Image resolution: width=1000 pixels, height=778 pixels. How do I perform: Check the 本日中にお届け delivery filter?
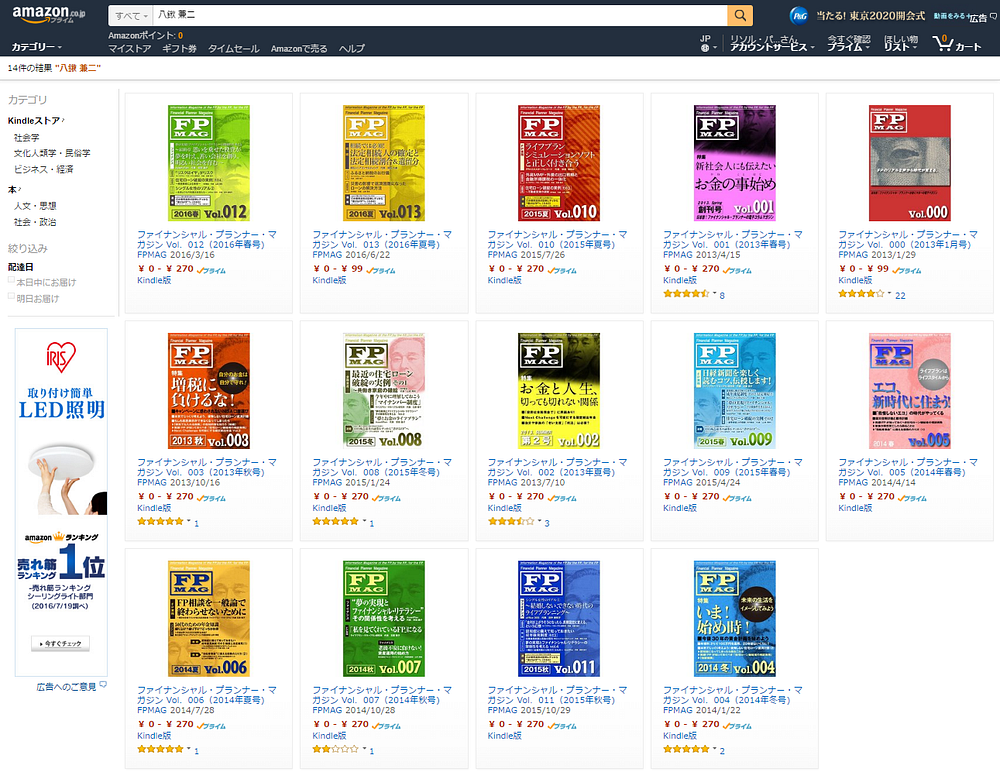pyautogui.click(x=11, y=279)
